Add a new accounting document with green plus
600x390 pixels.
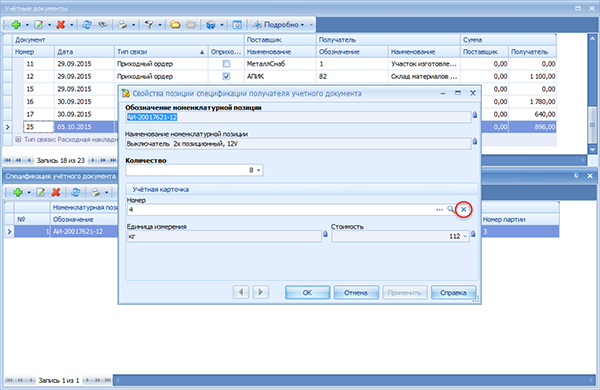pyautogui.click(x=16, y=25)
